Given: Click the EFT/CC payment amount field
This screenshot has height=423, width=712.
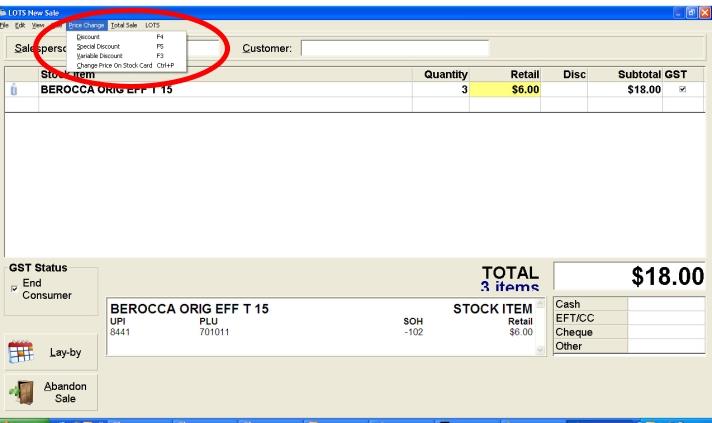Looking at the screenshot, I should (x=667, y=318).
